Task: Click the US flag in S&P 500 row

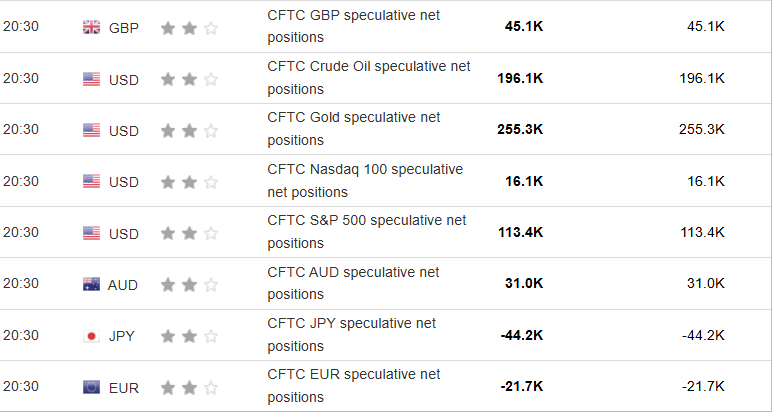Action: pyautogui.click(x=91, y=233)
